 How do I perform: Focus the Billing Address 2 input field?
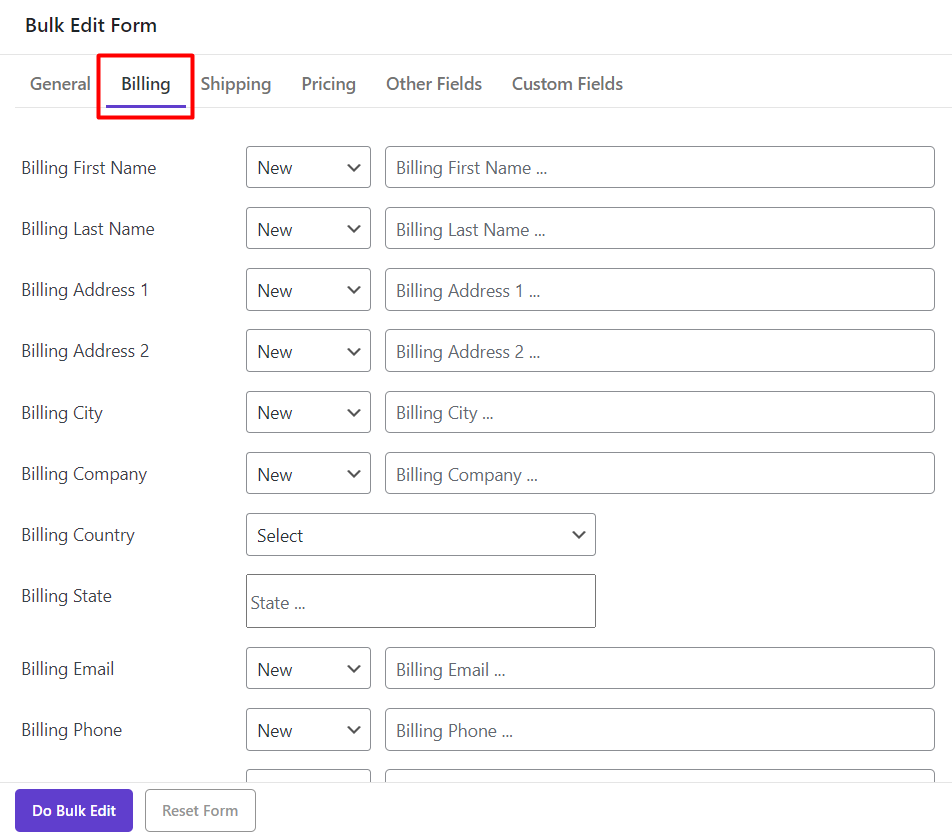pos(659,351)
